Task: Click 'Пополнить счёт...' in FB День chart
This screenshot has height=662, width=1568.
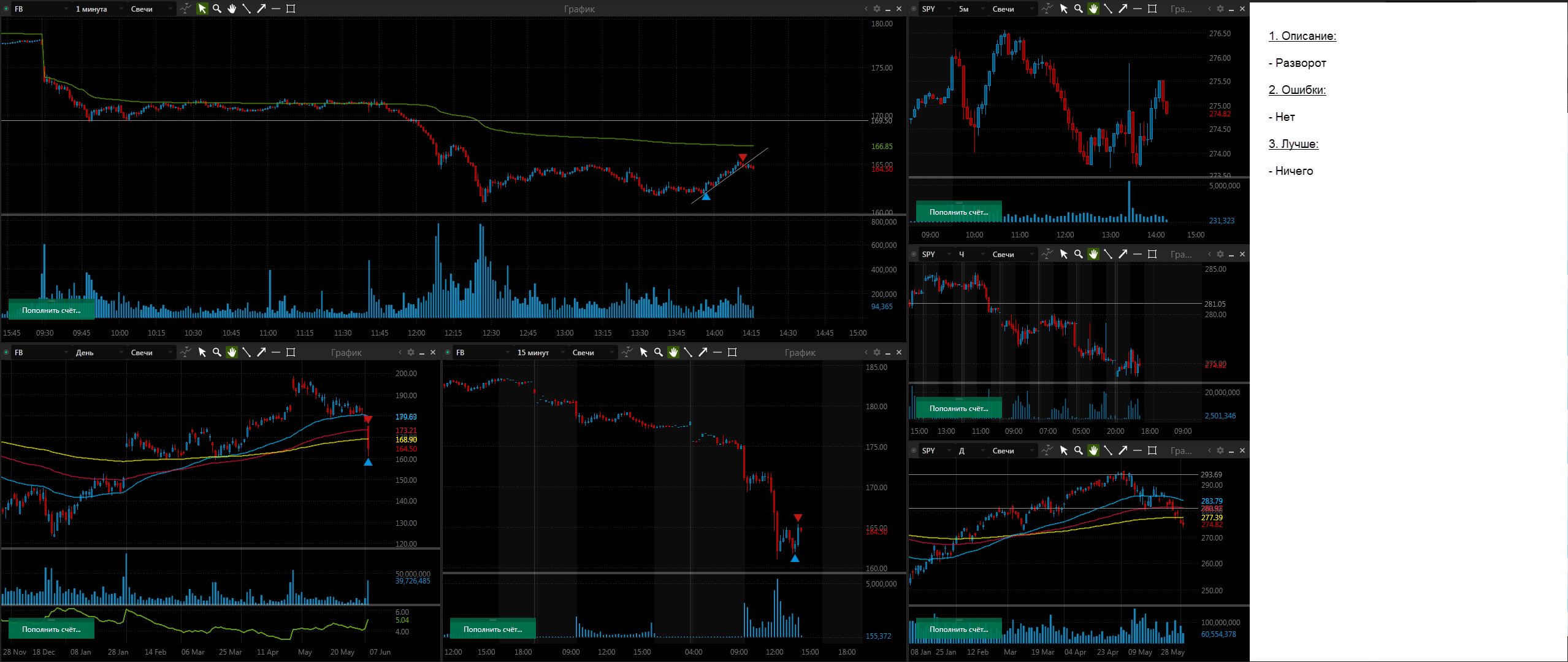Action: pyautogui.click(x=52, y=629)
